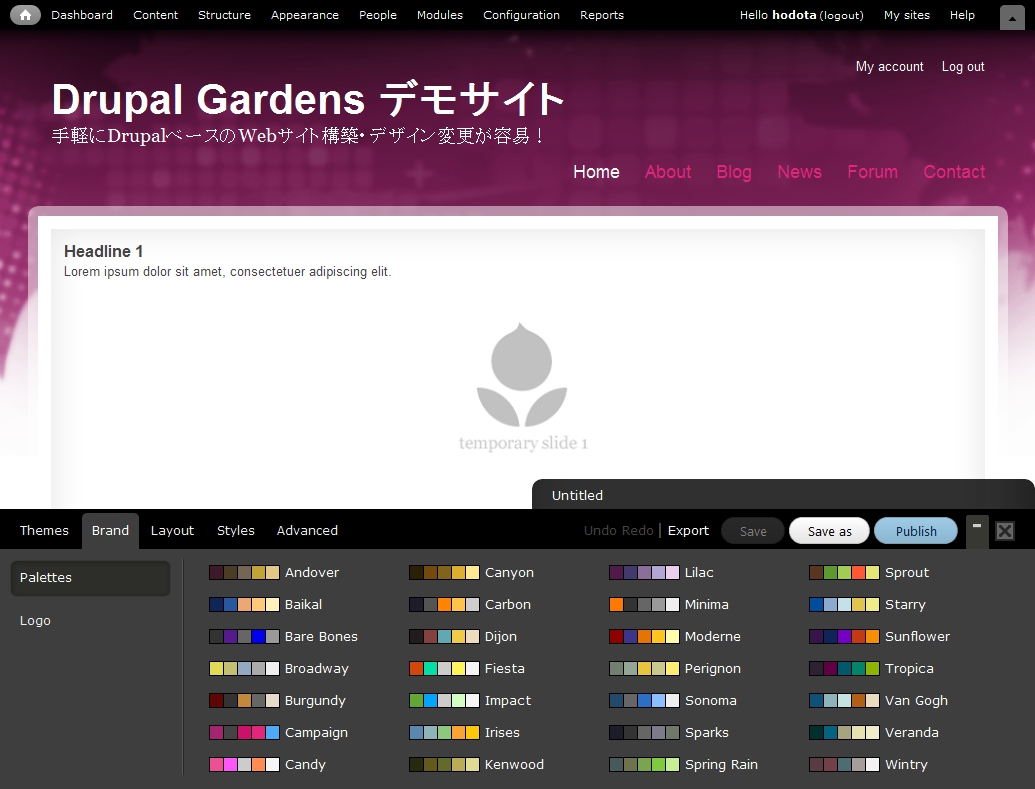Open the Configuration admin menu
This screenshot has width=1035, height=789.
[x=521, y=15]
